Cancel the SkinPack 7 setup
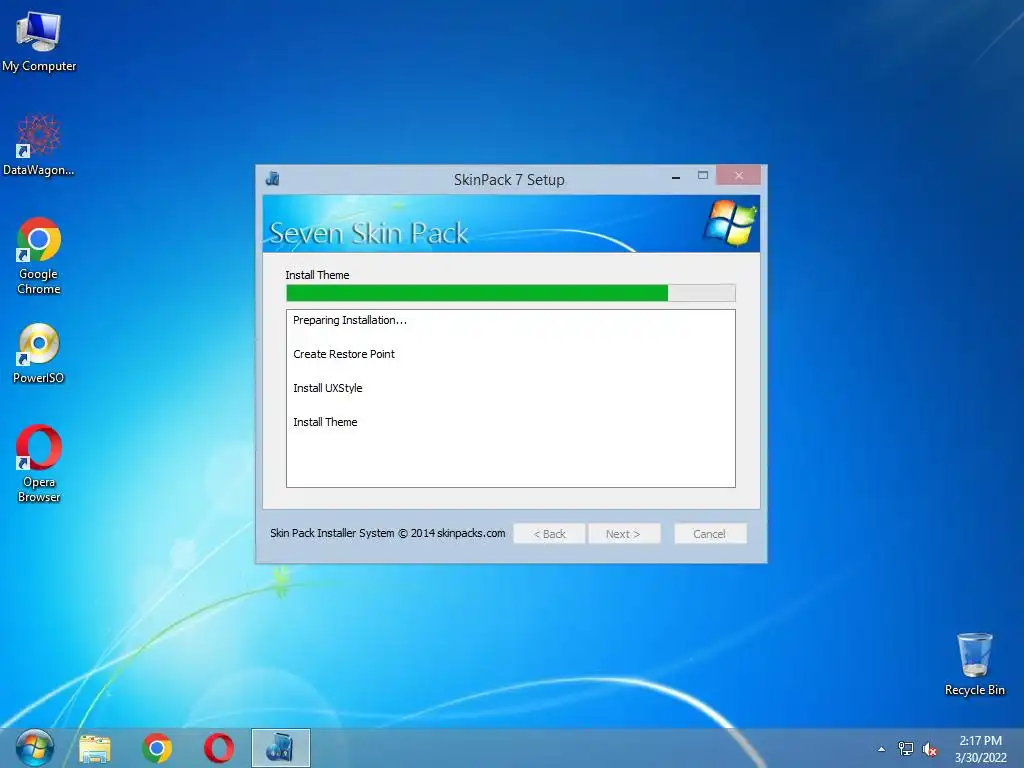 coord(710,534)
